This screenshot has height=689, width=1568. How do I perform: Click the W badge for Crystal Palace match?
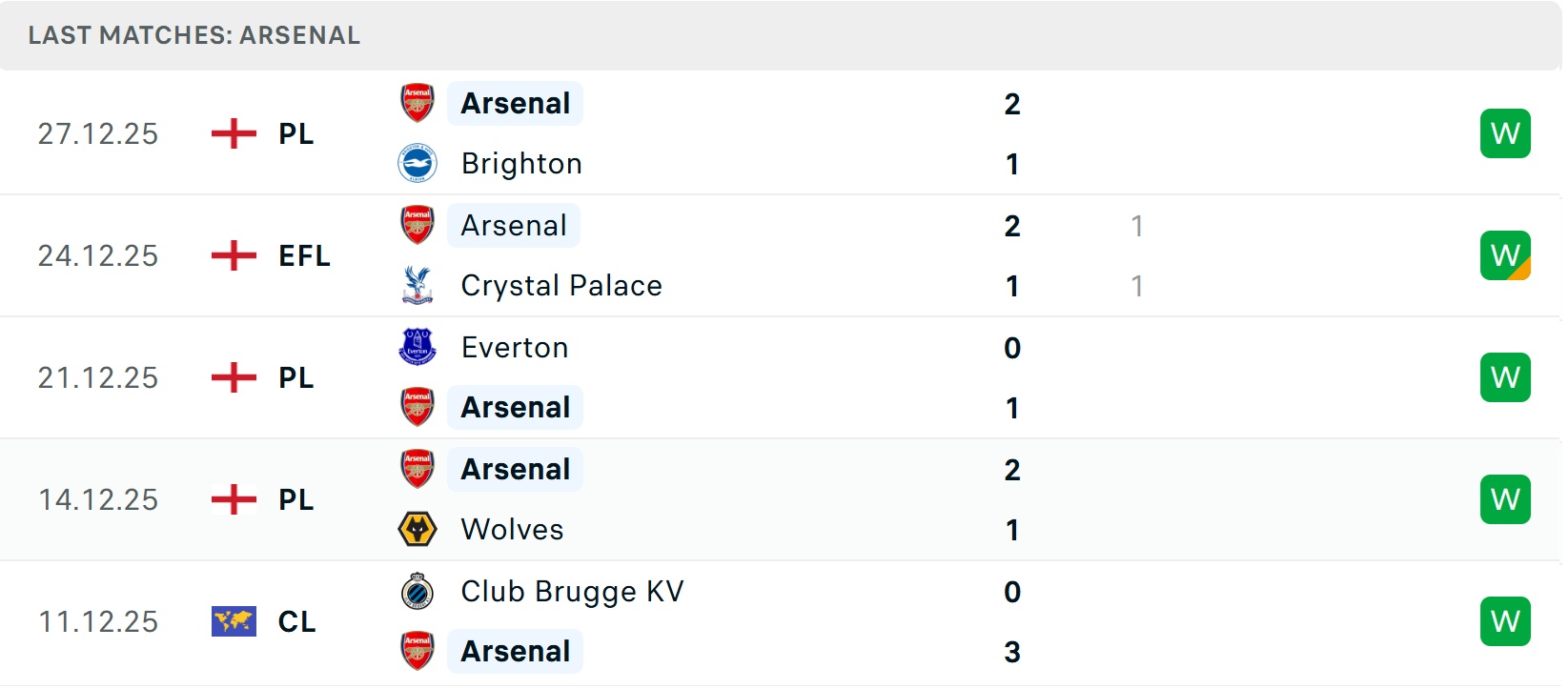[x=1504, y=255]
